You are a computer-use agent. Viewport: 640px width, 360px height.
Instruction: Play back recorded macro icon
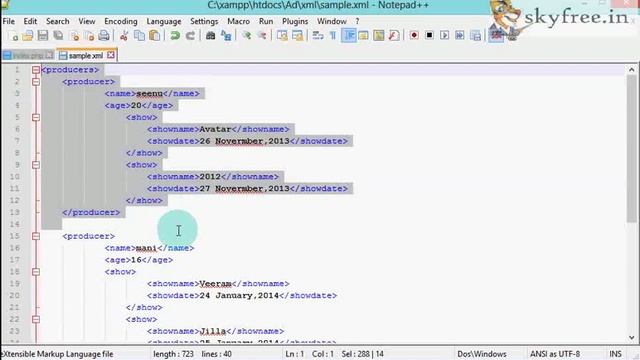(x=444, y=36)
